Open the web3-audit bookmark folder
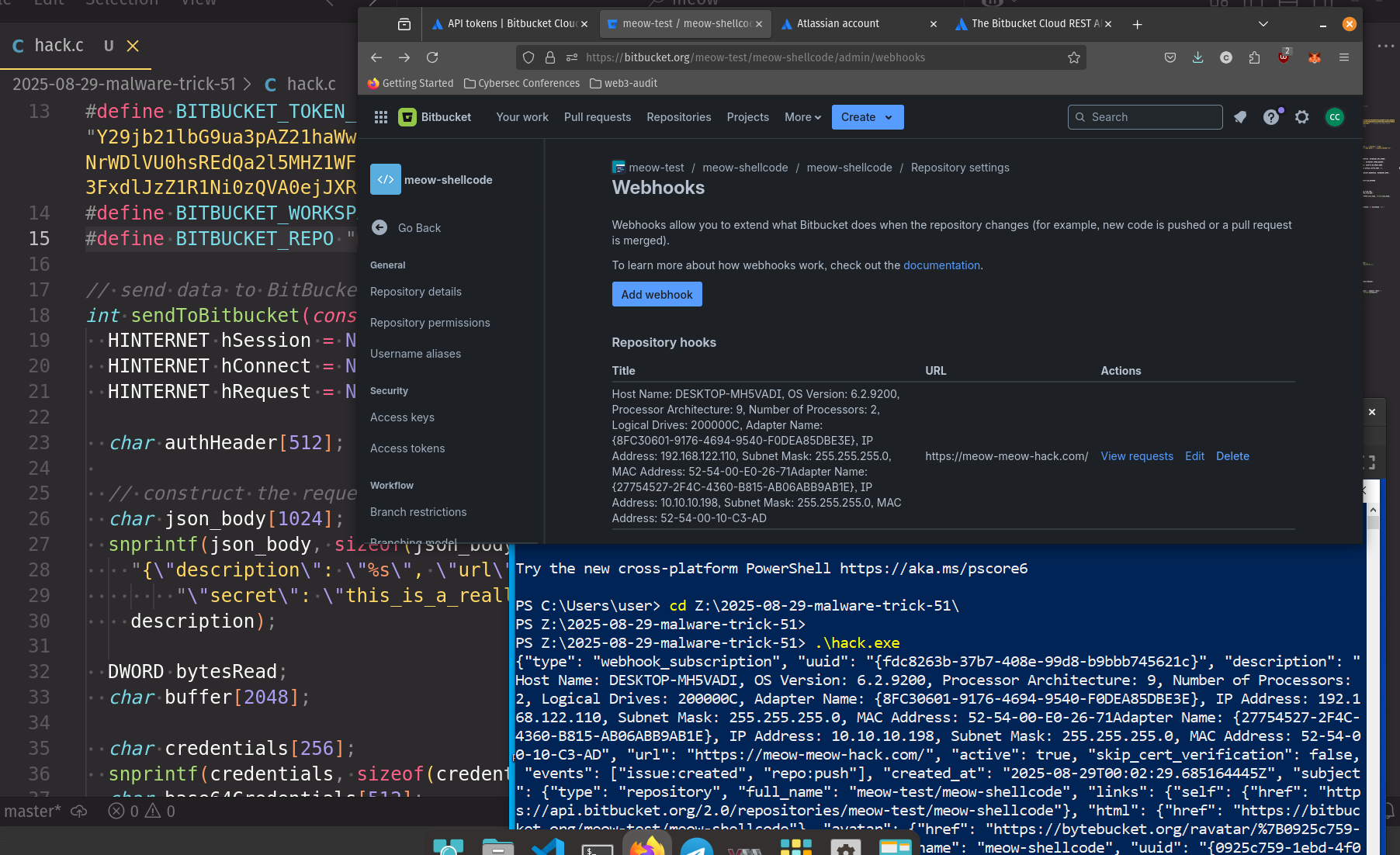Viewport: 1400px width, 855px height. [623, 83]
